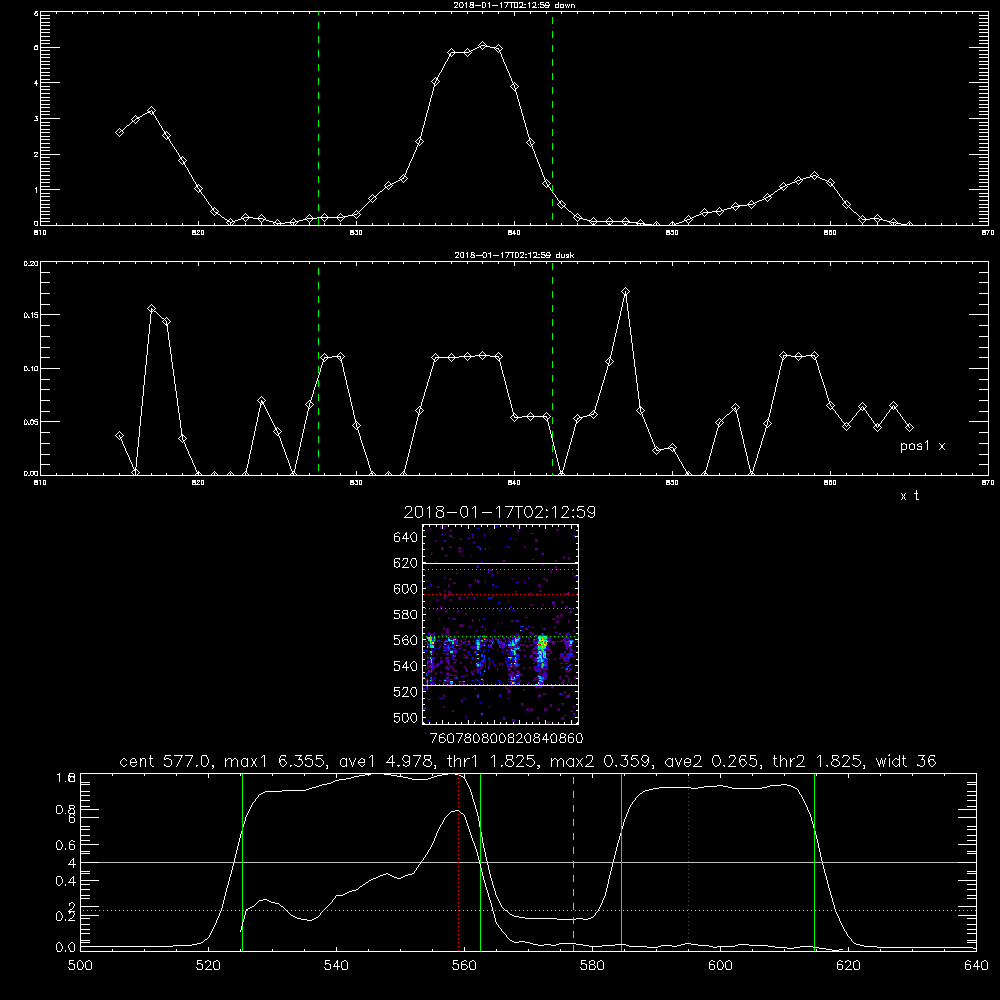
Task: Click the 'ave2 0.265' value in the stats line
Action: click(x=711, y=761)
